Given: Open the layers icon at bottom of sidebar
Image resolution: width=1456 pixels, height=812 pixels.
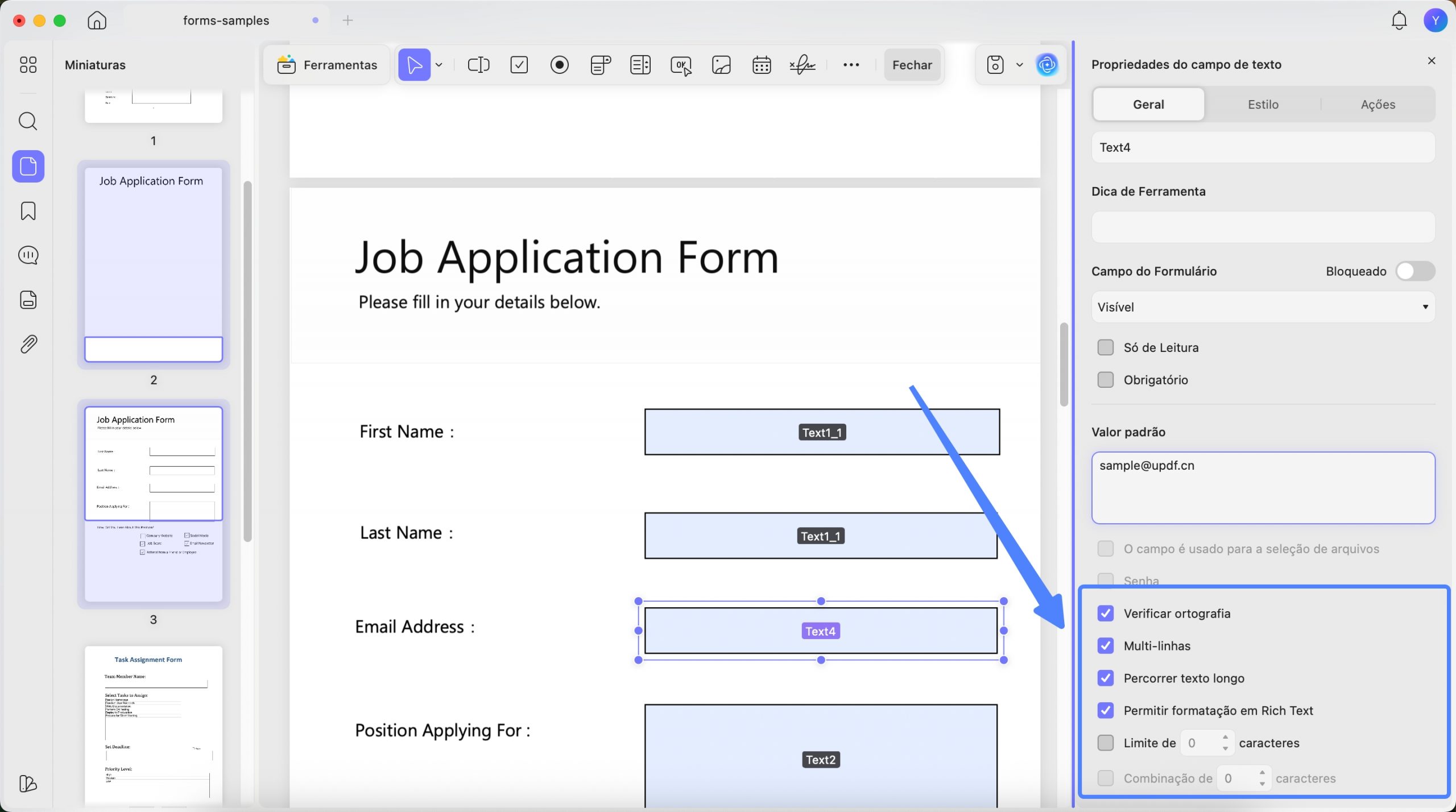Looking at the screenshot, I should (x=28, y=784).
